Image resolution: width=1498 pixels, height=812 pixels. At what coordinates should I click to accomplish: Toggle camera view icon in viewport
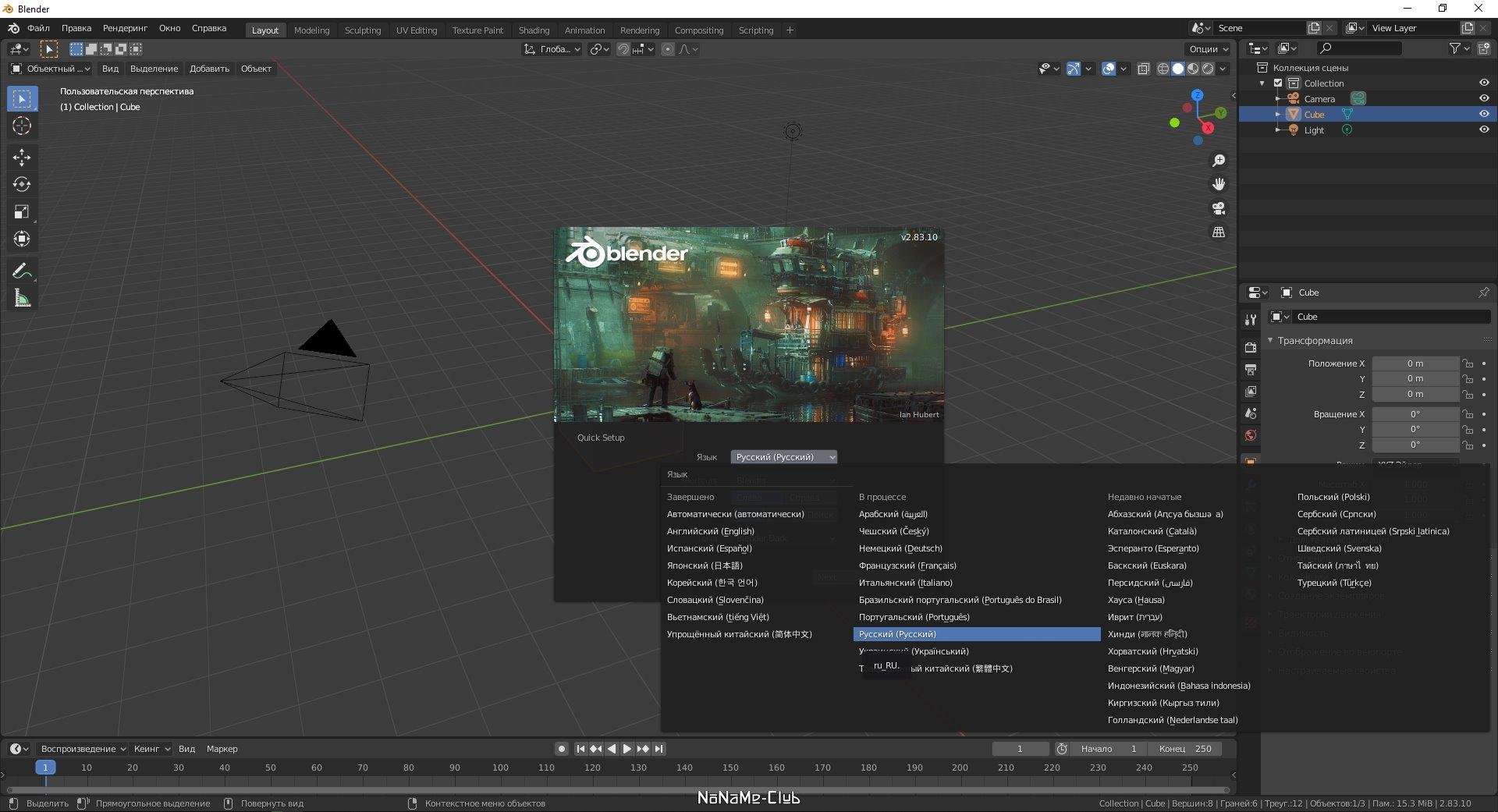coord(1218,208)
